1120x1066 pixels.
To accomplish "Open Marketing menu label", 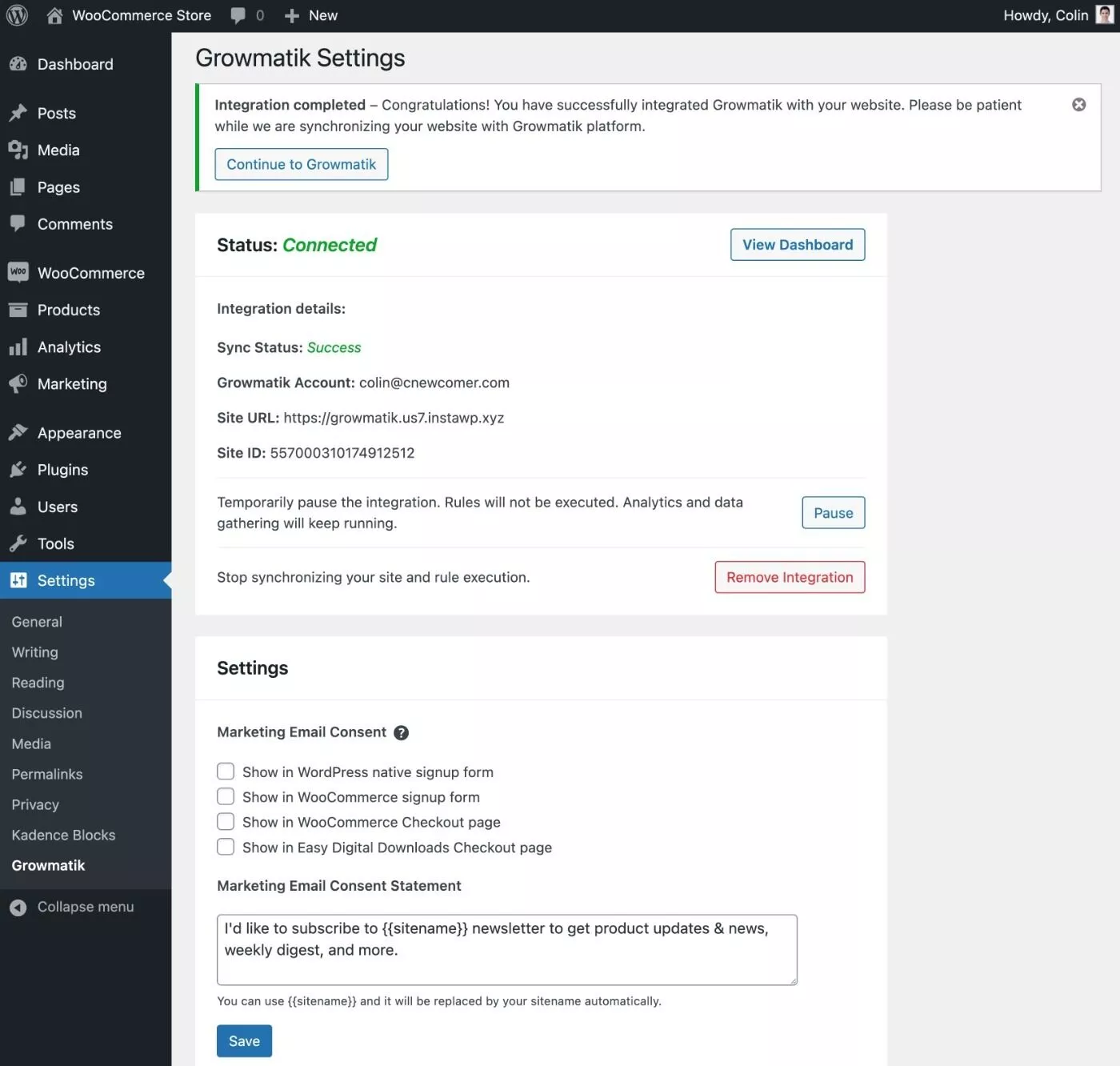I will tap(72, 384).
